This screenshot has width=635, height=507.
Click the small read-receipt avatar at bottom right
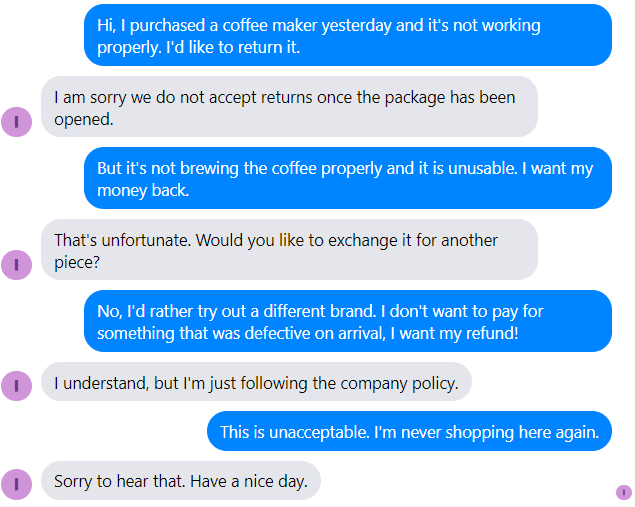[624, 492]
